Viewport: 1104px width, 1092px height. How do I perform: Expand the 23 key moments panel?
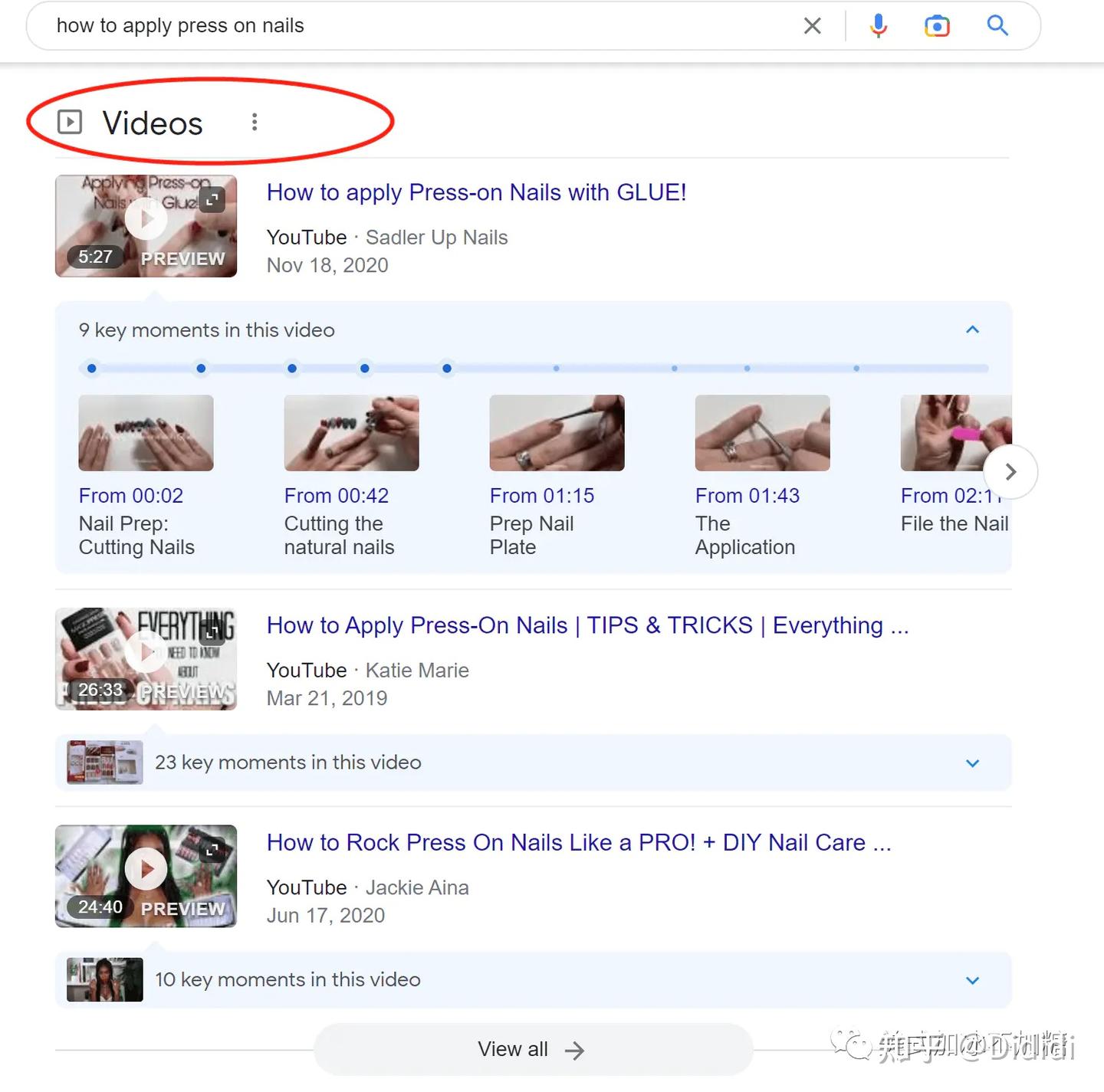[x=972, y=763]
